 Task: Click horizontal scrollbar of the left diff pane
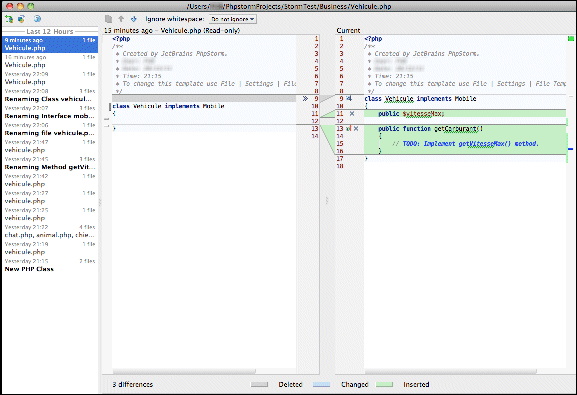(x=184, y=371)
